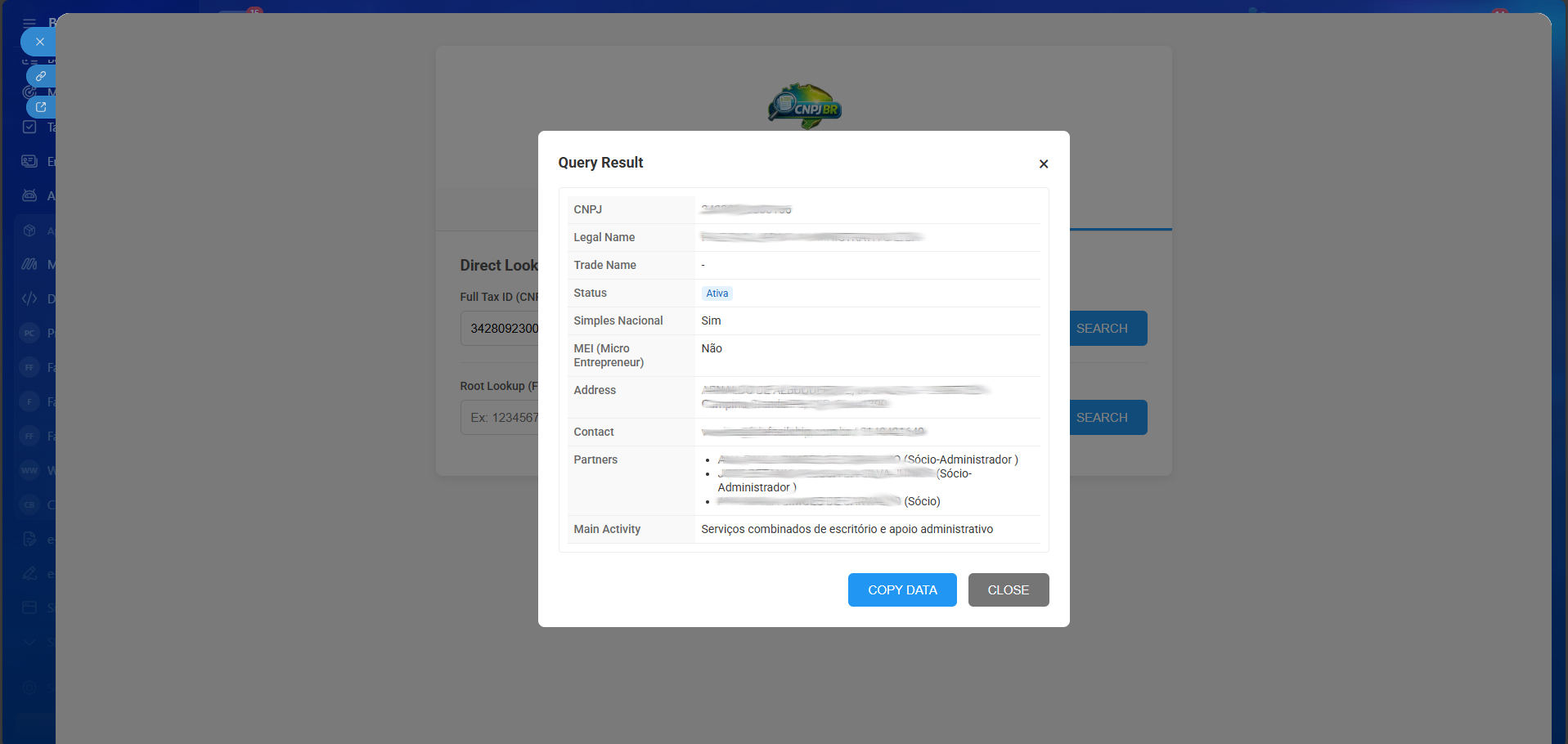Click the Root Lookup input field
The height and width of the screenshot is (744, 1568).
[501, 418]
